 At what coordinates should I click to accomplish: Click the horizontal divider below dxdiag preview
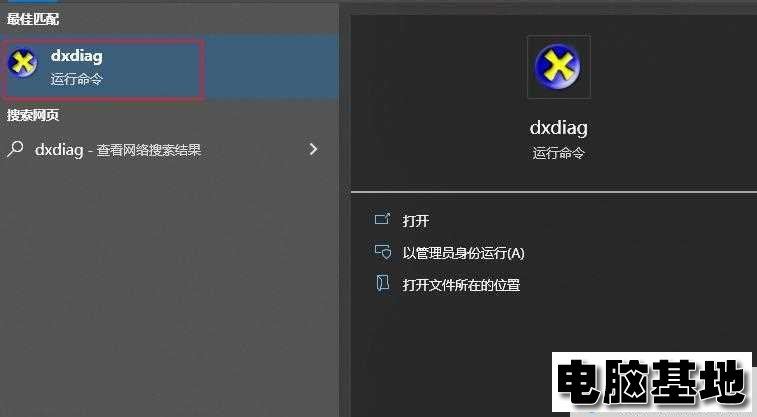click(554, 192)
